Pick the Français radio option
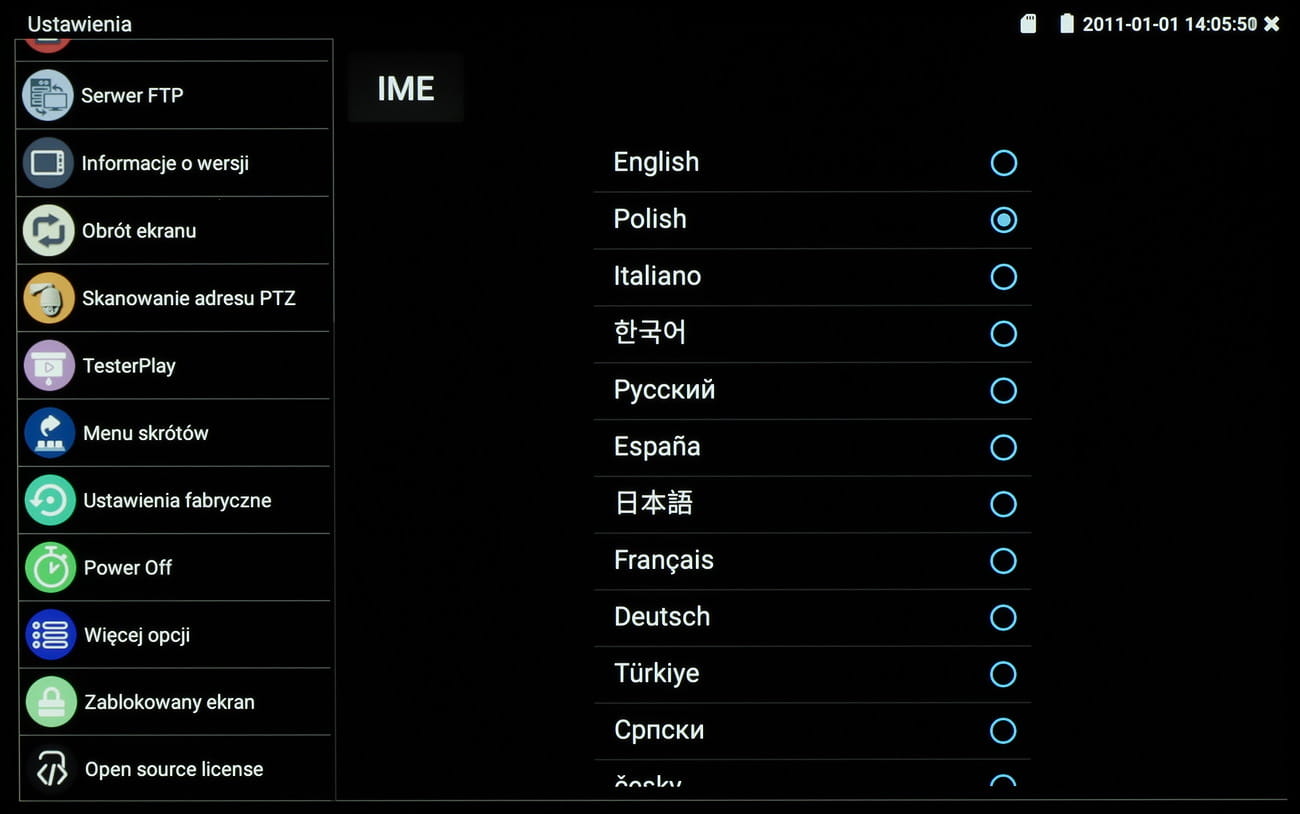1300x814 pixels. 1003,561
